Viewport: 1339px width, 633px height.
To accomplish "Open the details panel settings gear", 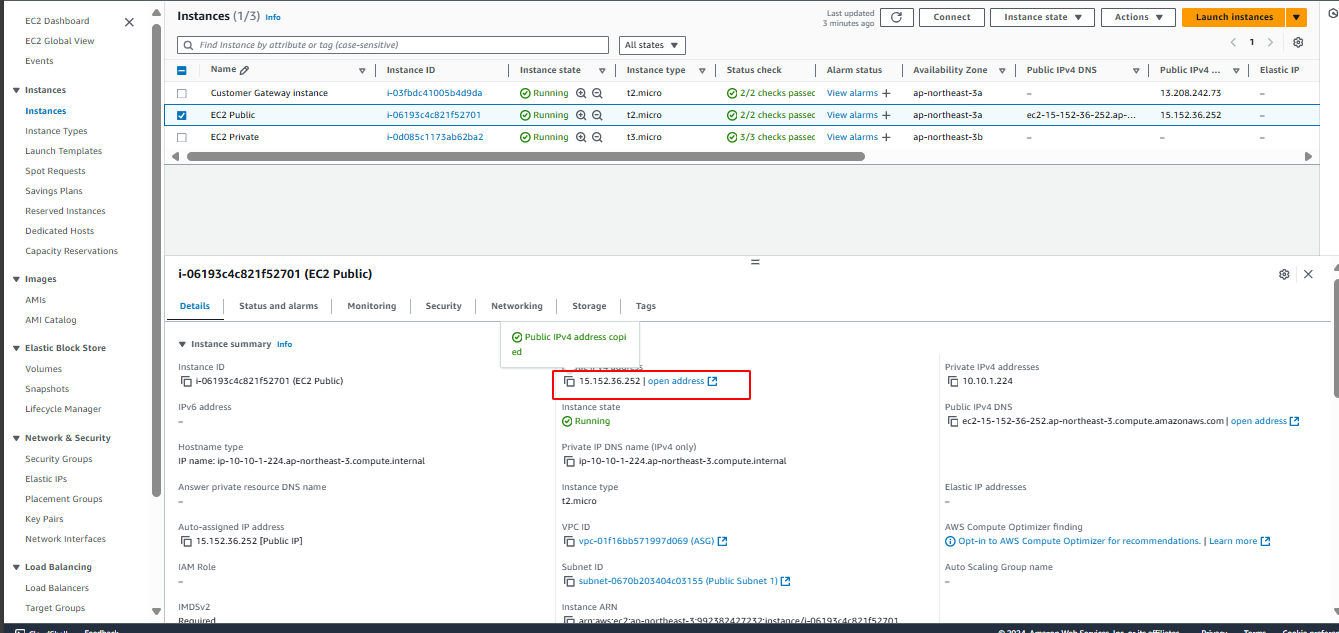I will [1284, 273].
